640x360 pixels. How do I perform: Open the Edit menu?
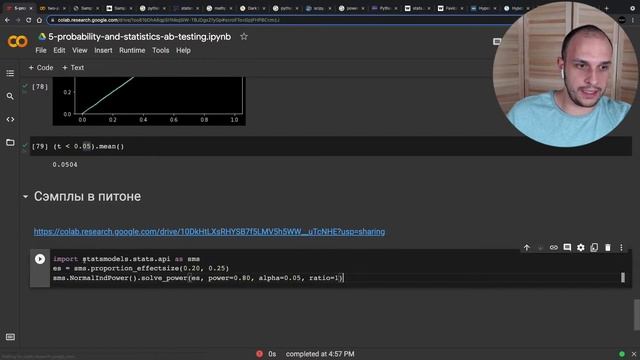pyautogui.click(x=59, y=50)
